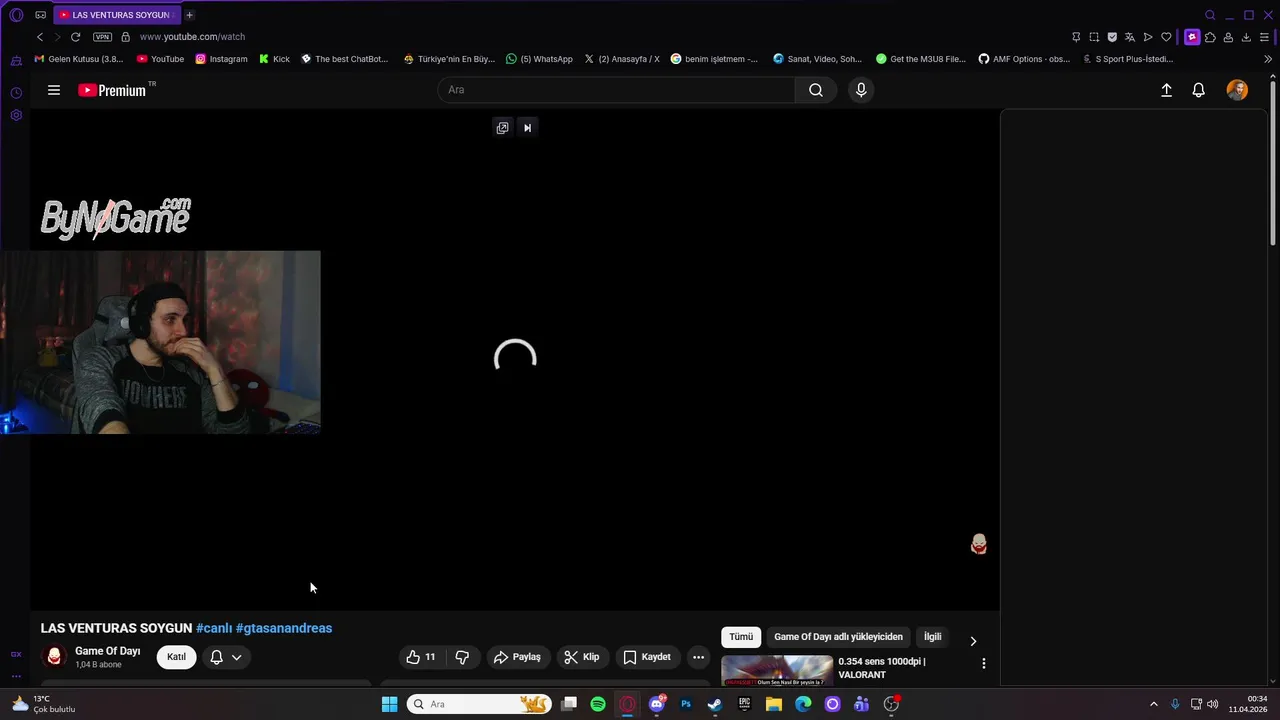Select the İlgili chip

point(932,637)
